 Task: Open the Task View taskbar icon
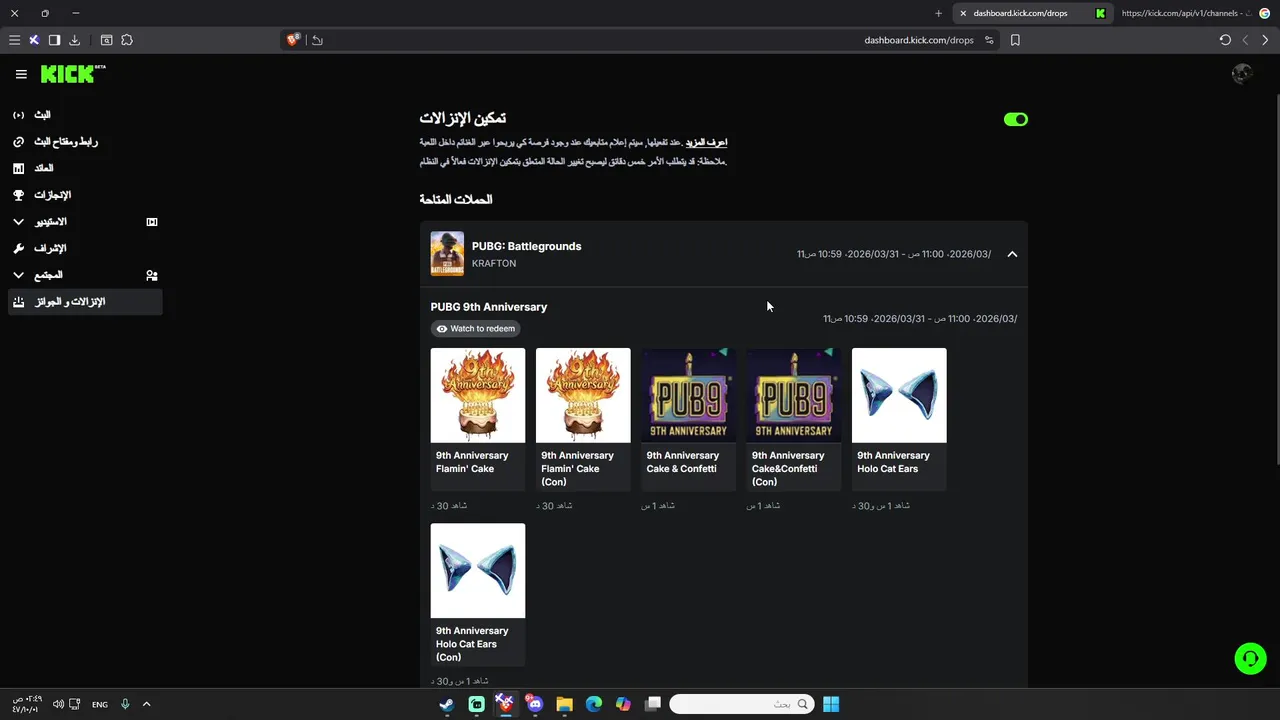[653, 704]
